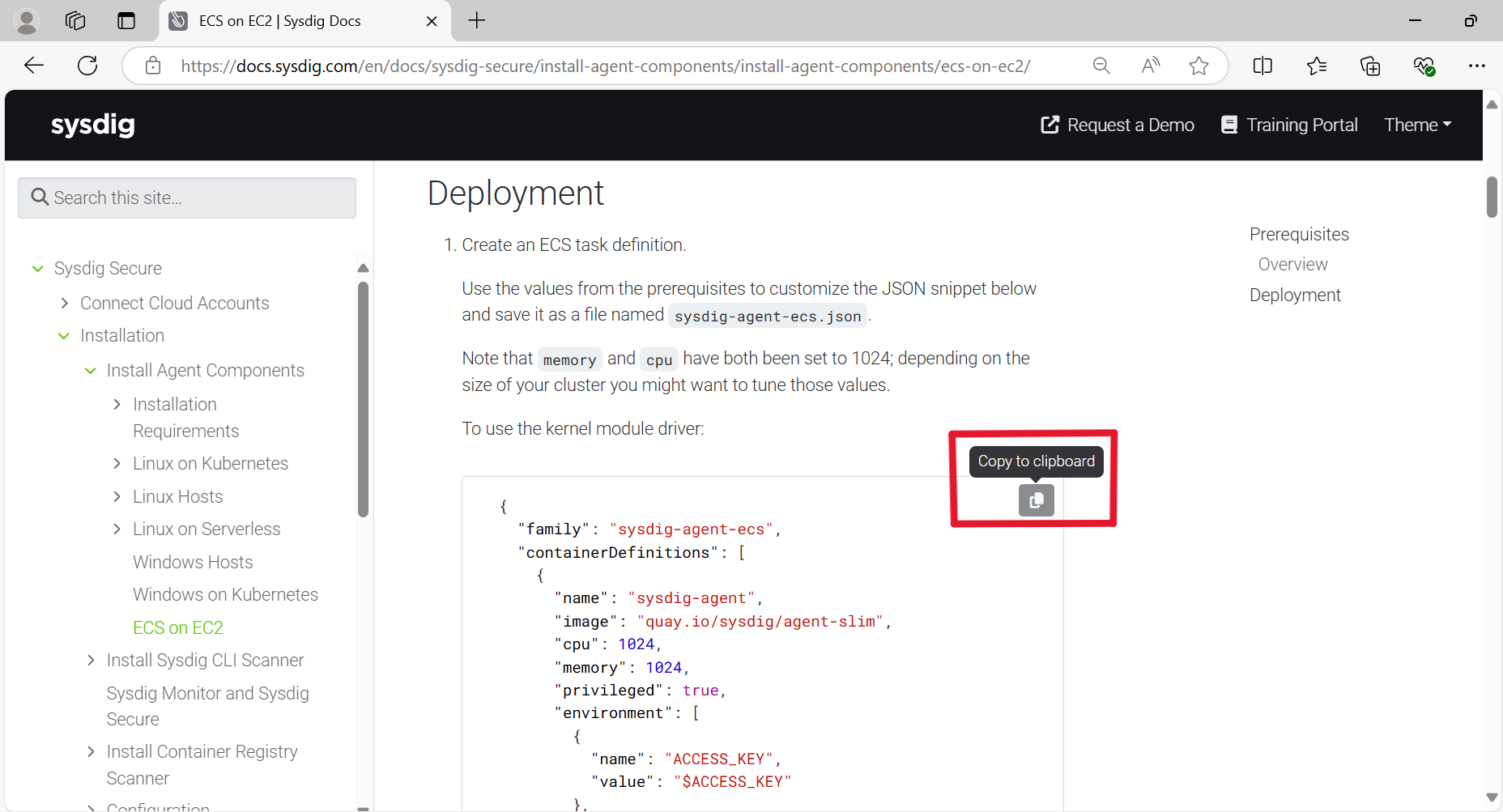Go back to the previous page
This screenshot has height=812, width=1503.
tap(34, 66)
